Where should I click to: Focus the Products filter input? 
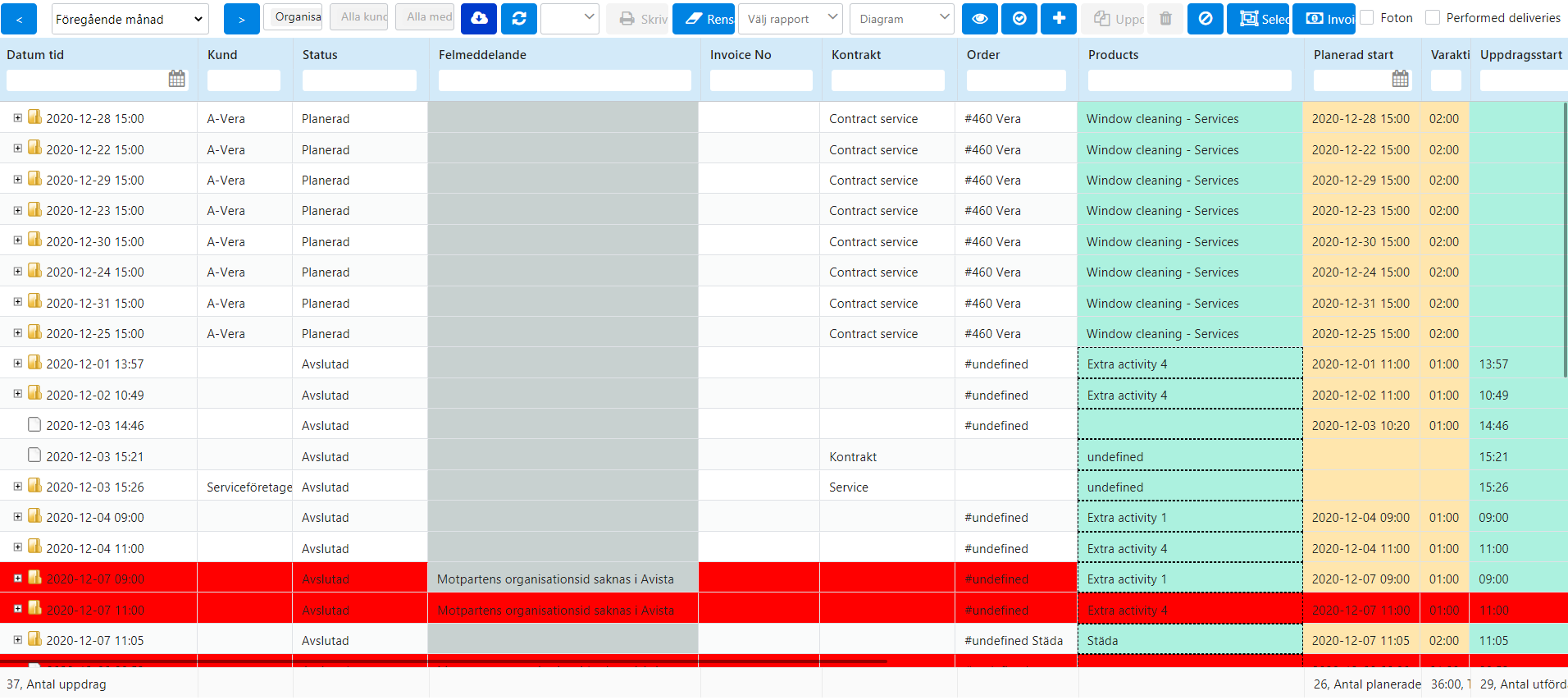(x=1189, y=80)
